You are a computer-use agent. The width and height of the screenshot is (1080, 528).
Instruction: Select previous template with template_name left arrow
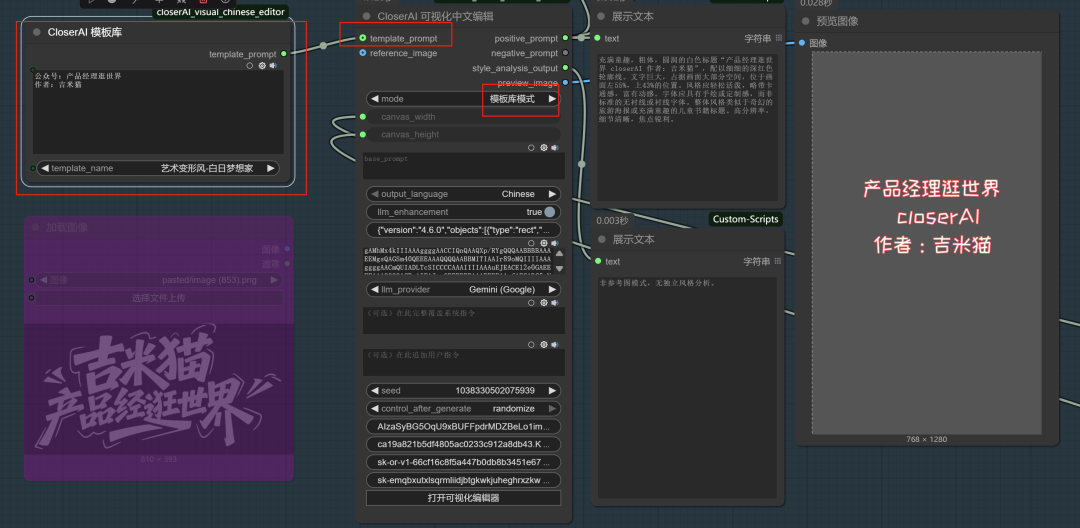45,168
